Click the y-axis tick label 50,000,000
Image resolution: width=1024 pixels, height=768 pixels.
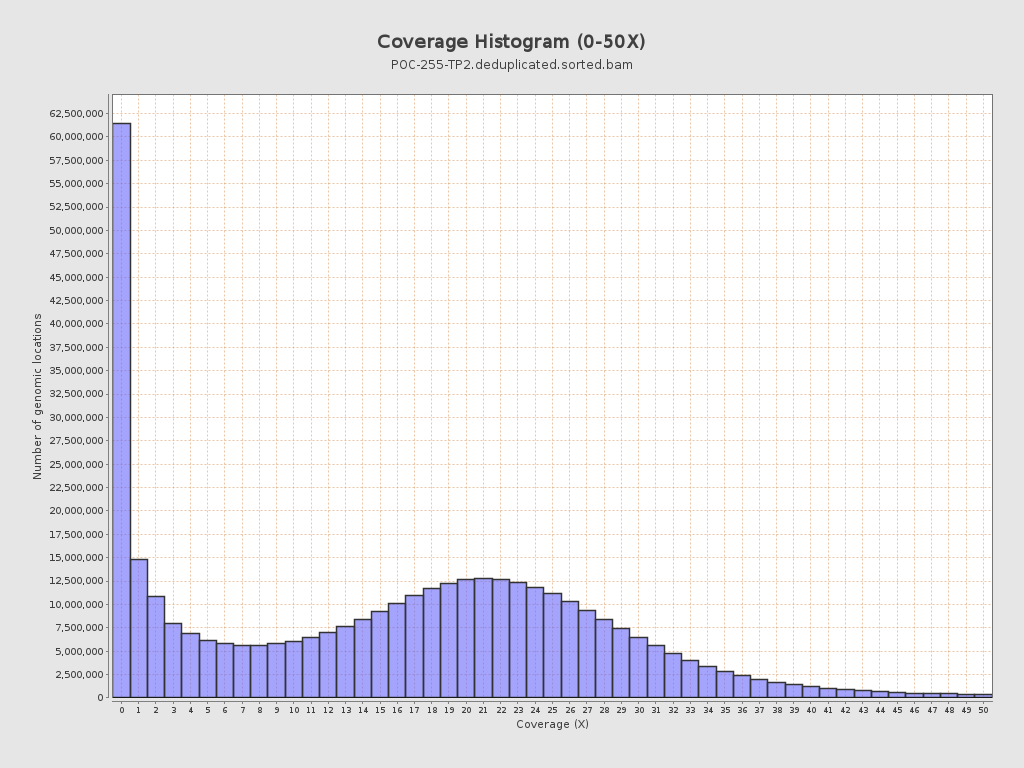coord(76,231)
